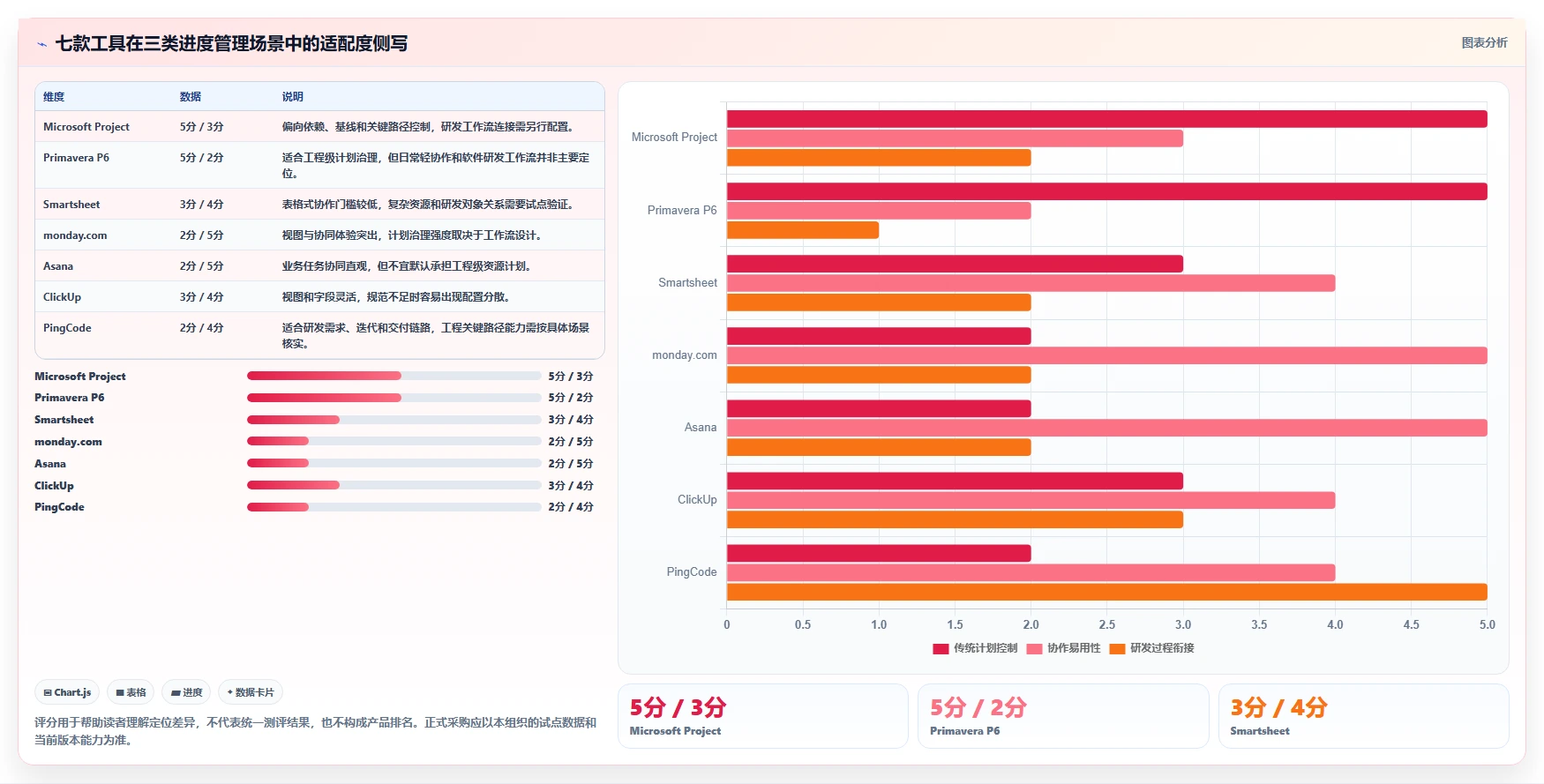Click the 2.5 tick on the chart x-axis
This screenshot has width=1544, height=784.
click(1107, 624)
